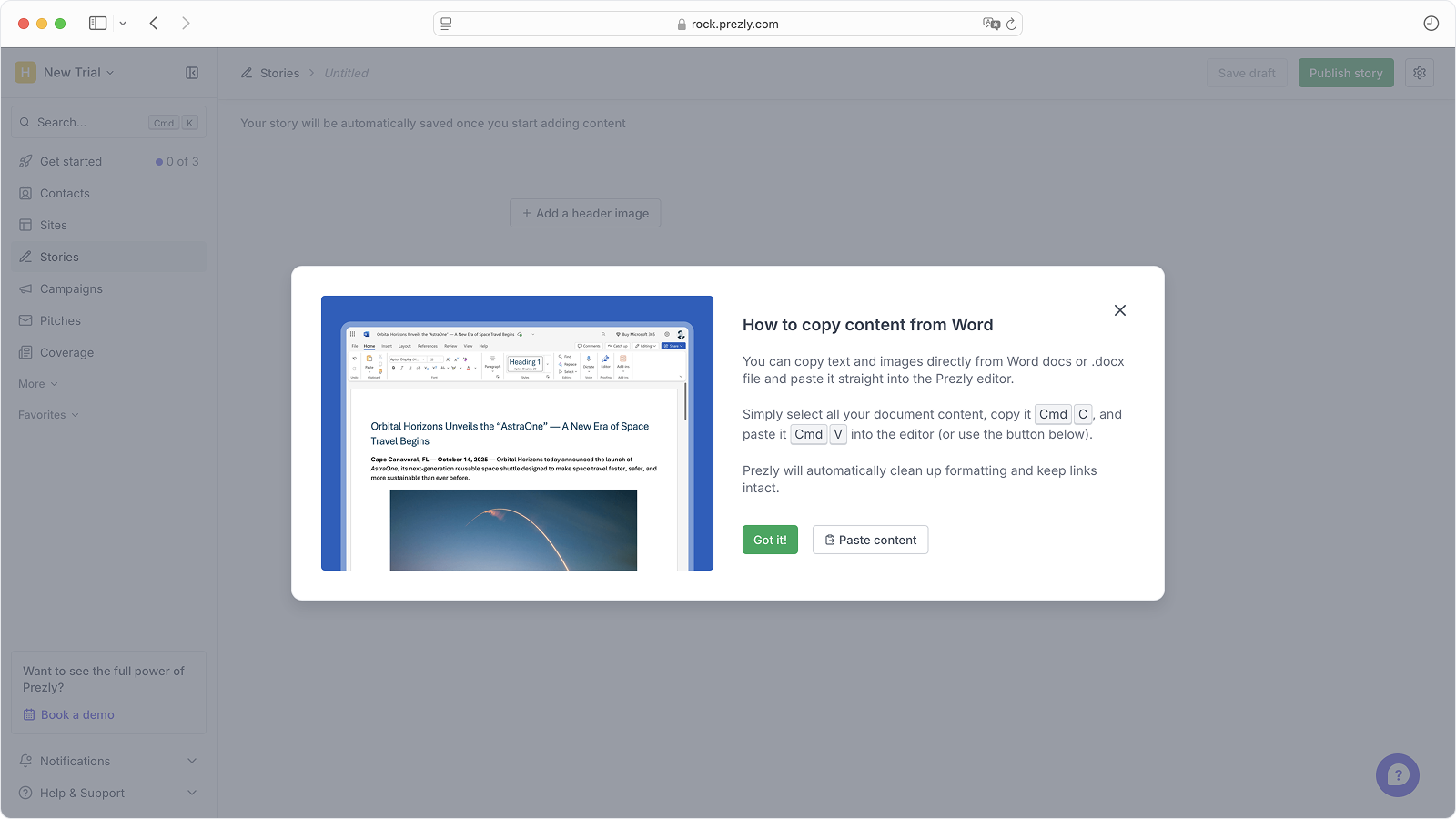Open story settings gear icon
Image resolution: width=1456 pixels, height=819 pixels.
click(x=1419, y=73)
